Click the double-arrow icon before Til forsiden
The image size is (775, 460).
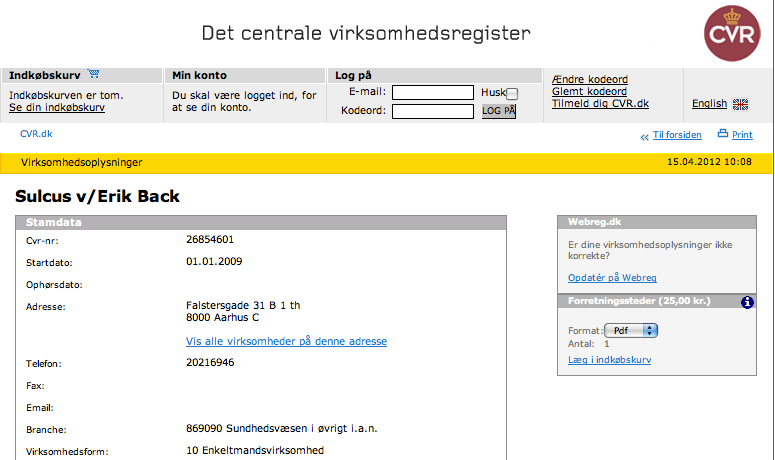point(644,137)
